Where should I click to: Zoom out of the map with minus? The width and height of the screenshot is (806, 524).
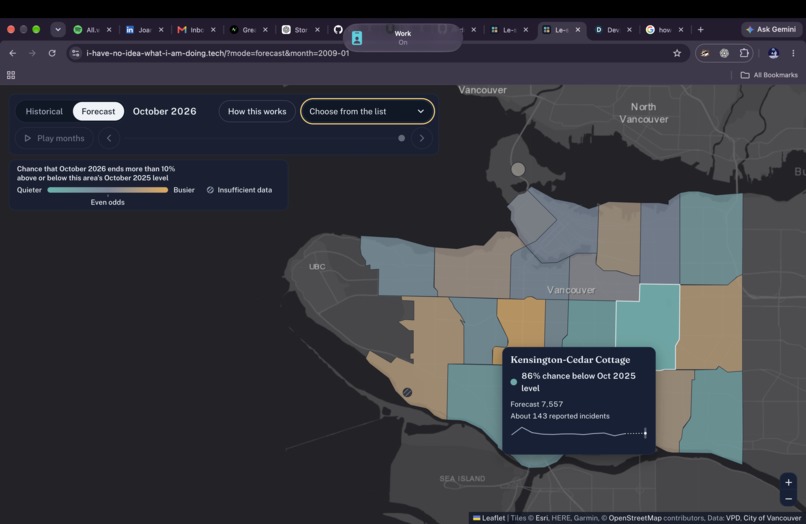pyautogui.click(x=788, y=499)
